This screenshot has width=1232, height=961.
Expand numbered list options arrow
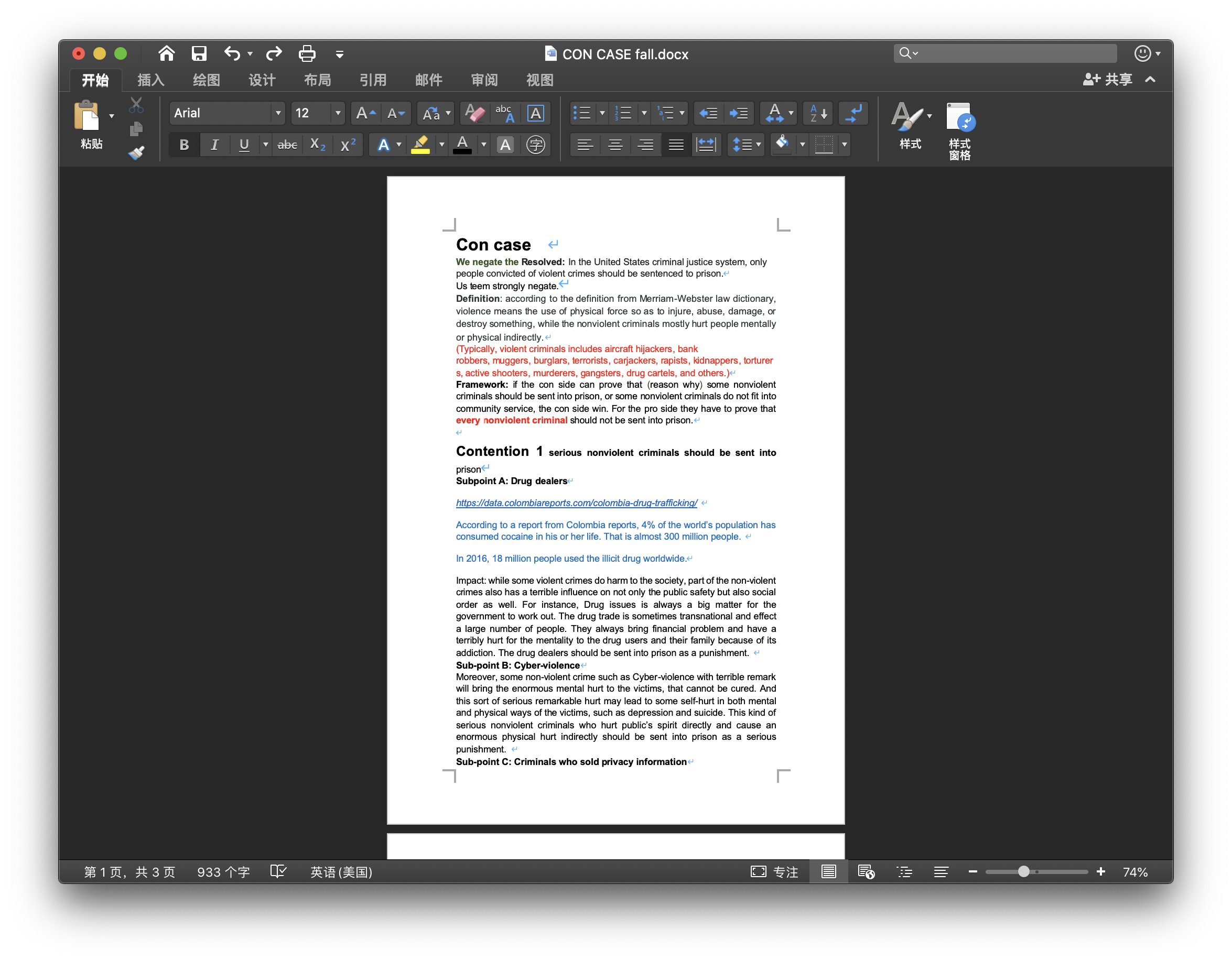pyautogui.click(x=644, y=113)
